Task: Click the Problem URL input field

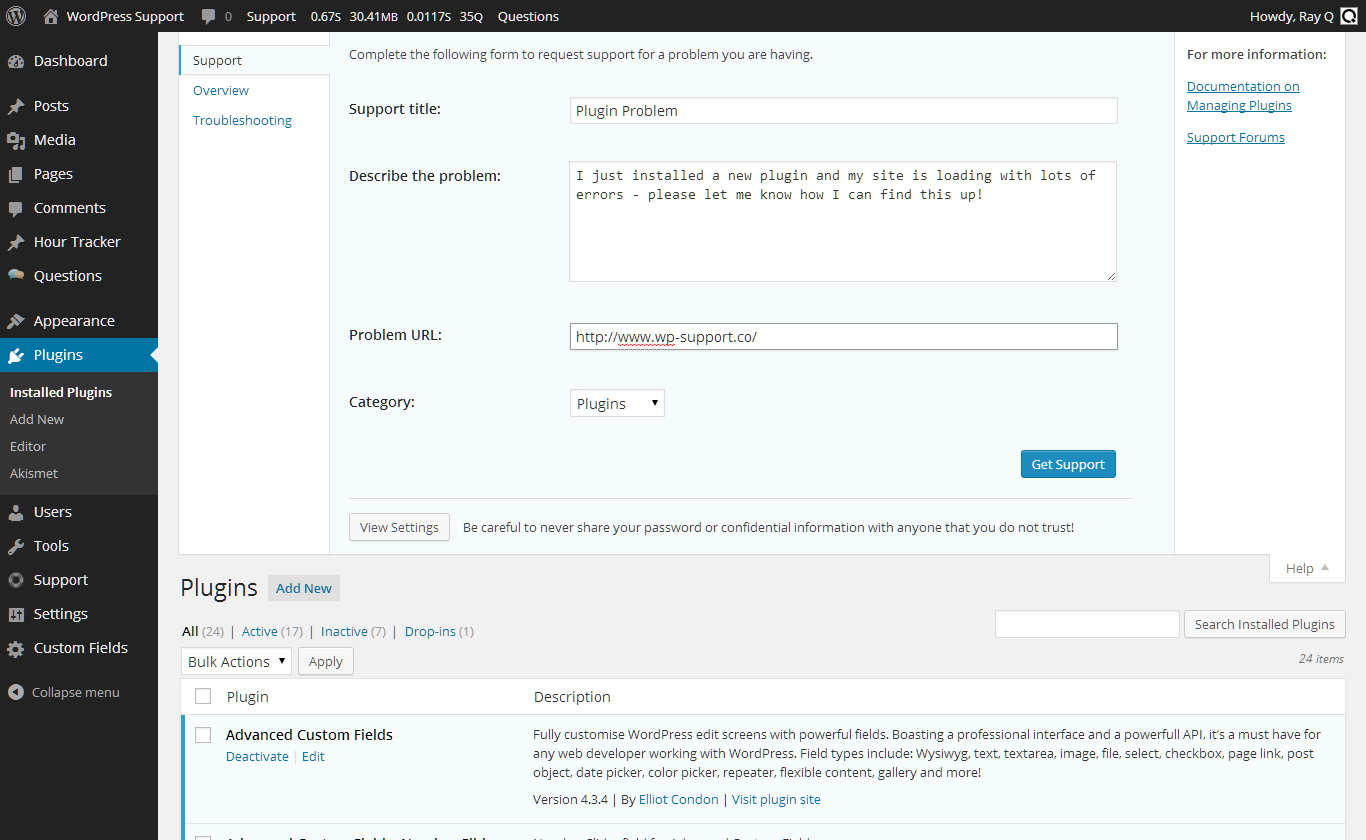Action: [x=843, y=336]
